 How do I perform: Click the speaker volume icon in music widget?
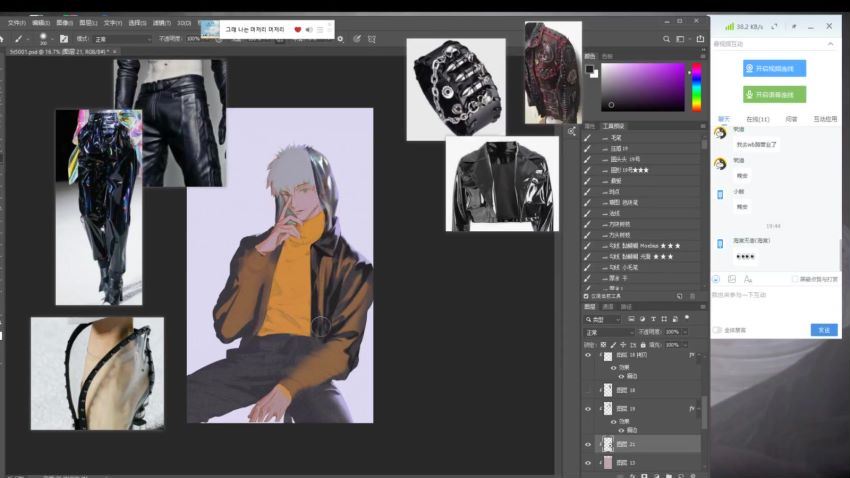coord(308,30)
